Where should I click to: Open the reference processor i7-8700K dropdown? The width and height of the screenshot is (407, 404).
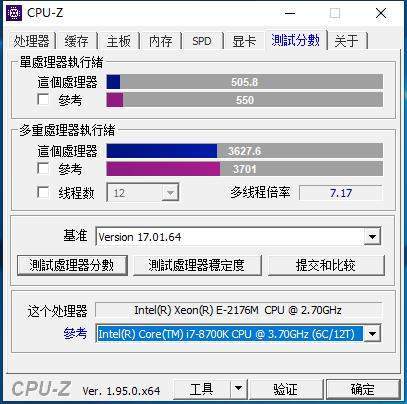coord(372,333)
